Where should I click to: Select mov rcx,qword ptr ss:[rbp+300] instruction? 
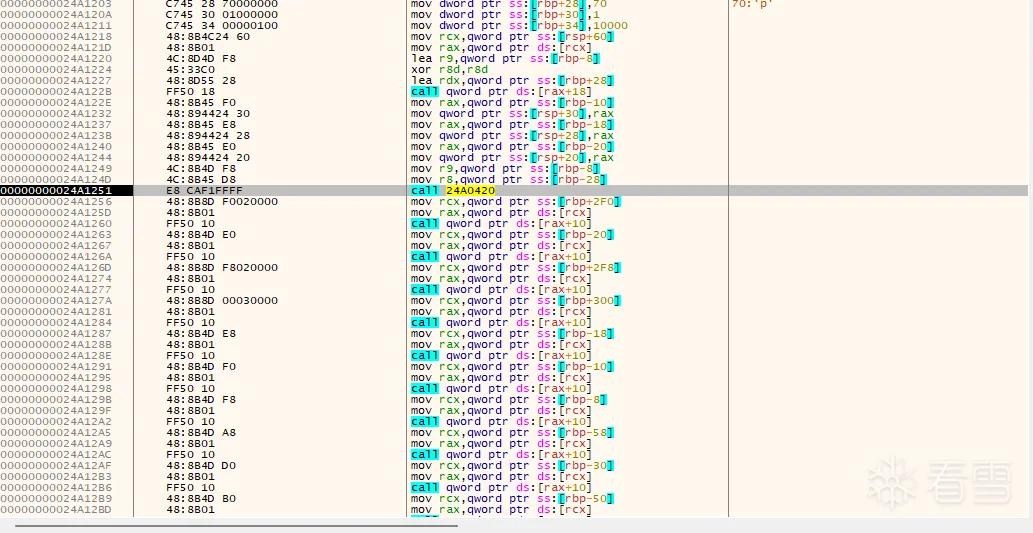[515, 300]
